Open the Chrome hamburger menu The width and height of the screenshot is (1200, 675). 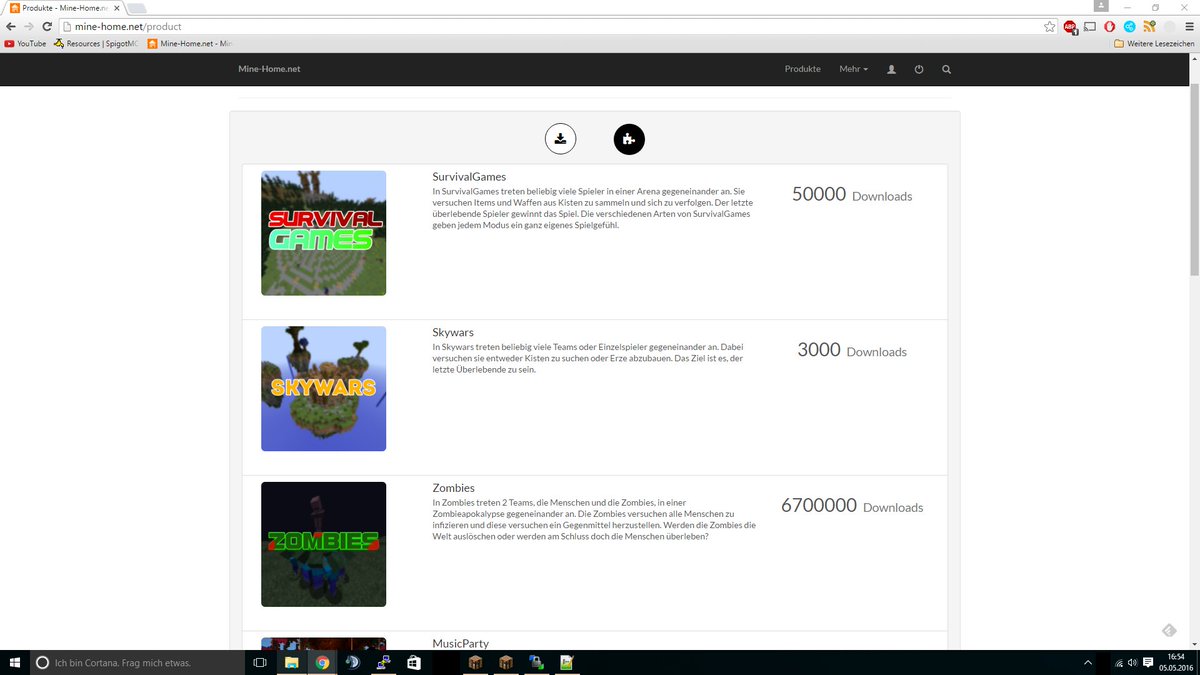pos(1188,26)
